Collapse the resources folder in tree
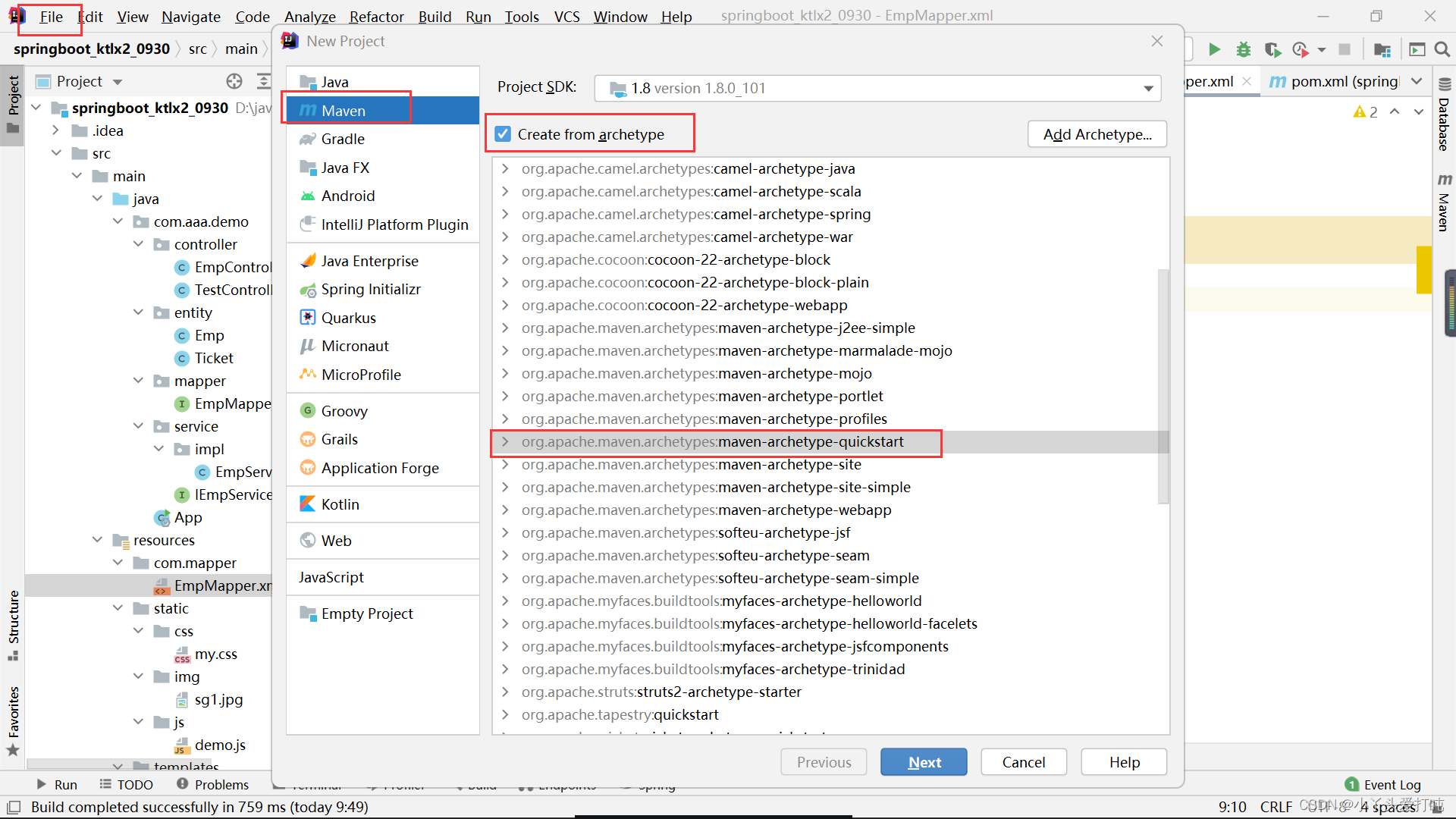Image resolution: width=1456 pixels, height=819 pixels. (97, 540)
